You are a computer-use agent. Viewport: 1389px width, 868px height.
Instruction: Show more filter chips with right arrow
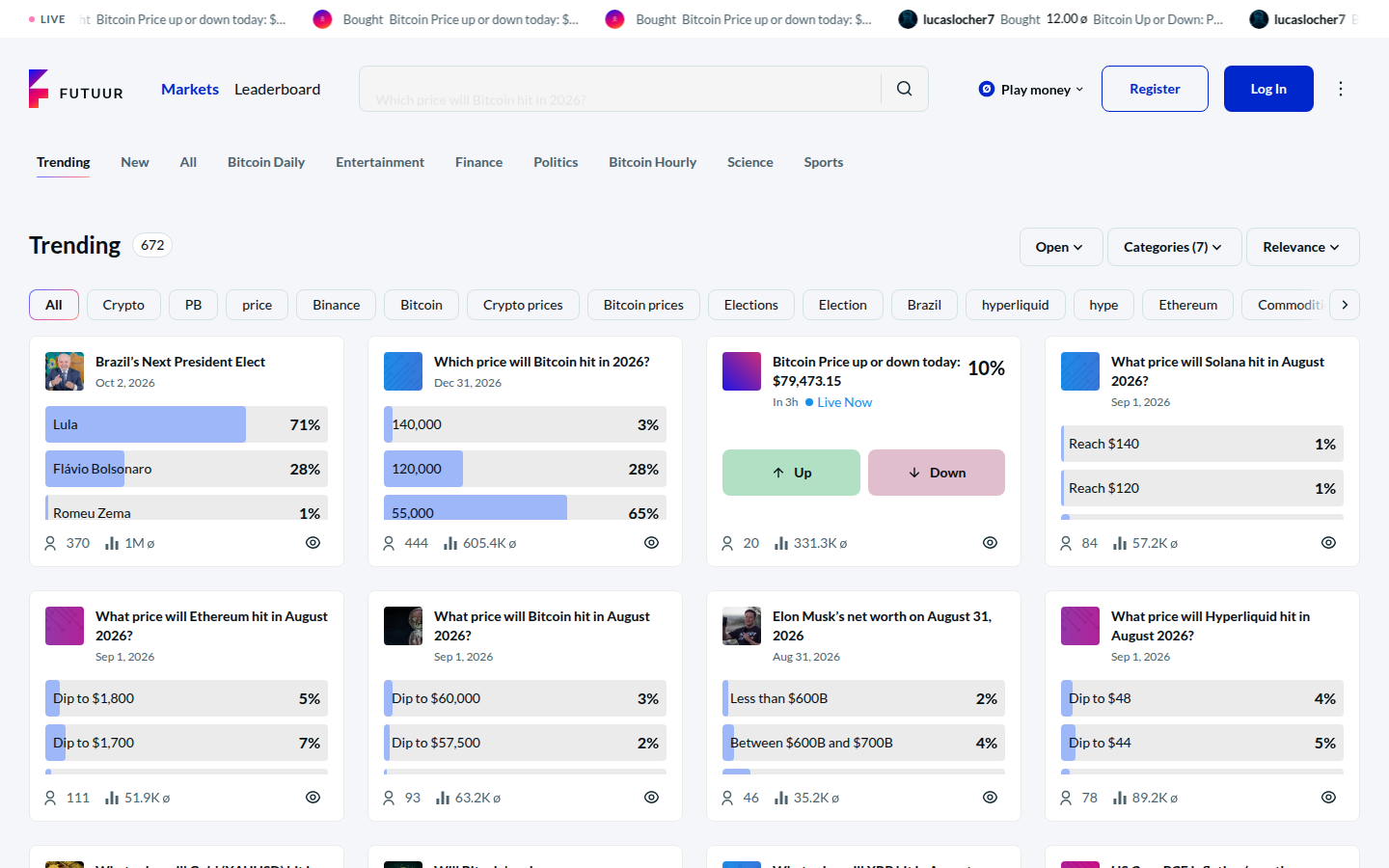click(1345, 305)
